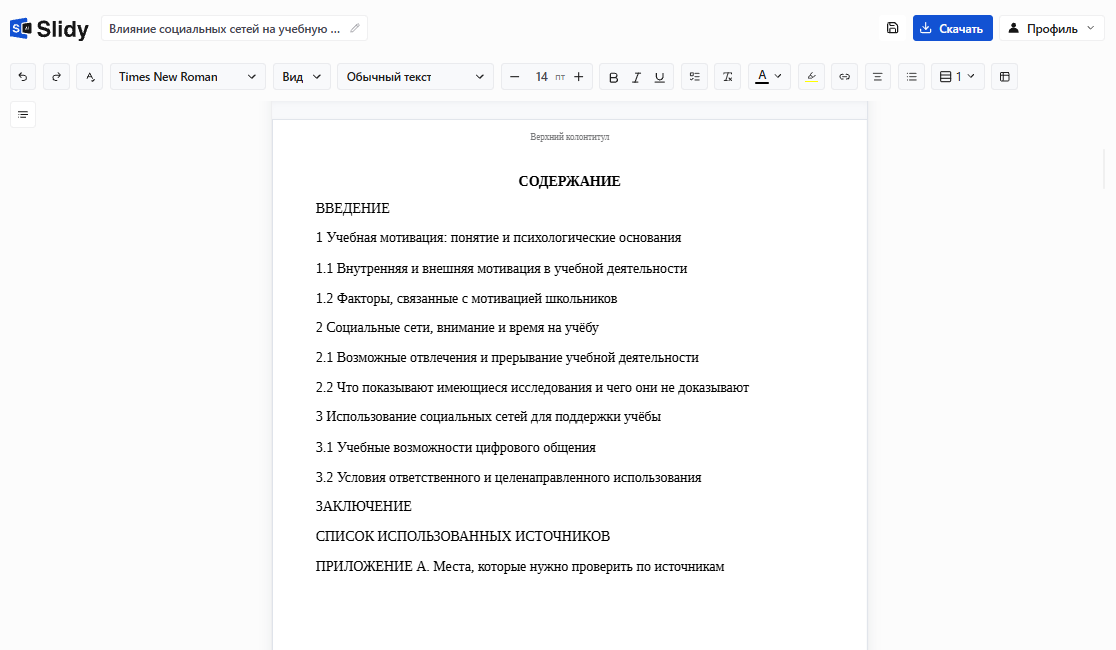Open the text alignment options
Viewport: 1116px width, 650px height.
(x=878, y=77)
